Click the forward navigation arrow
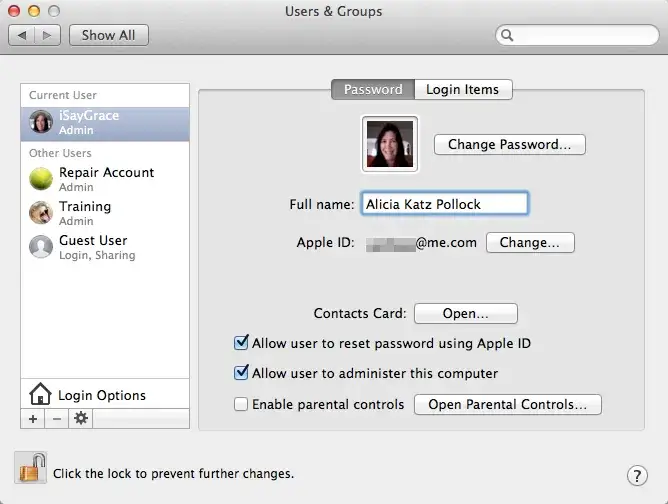 pos(47,35)
